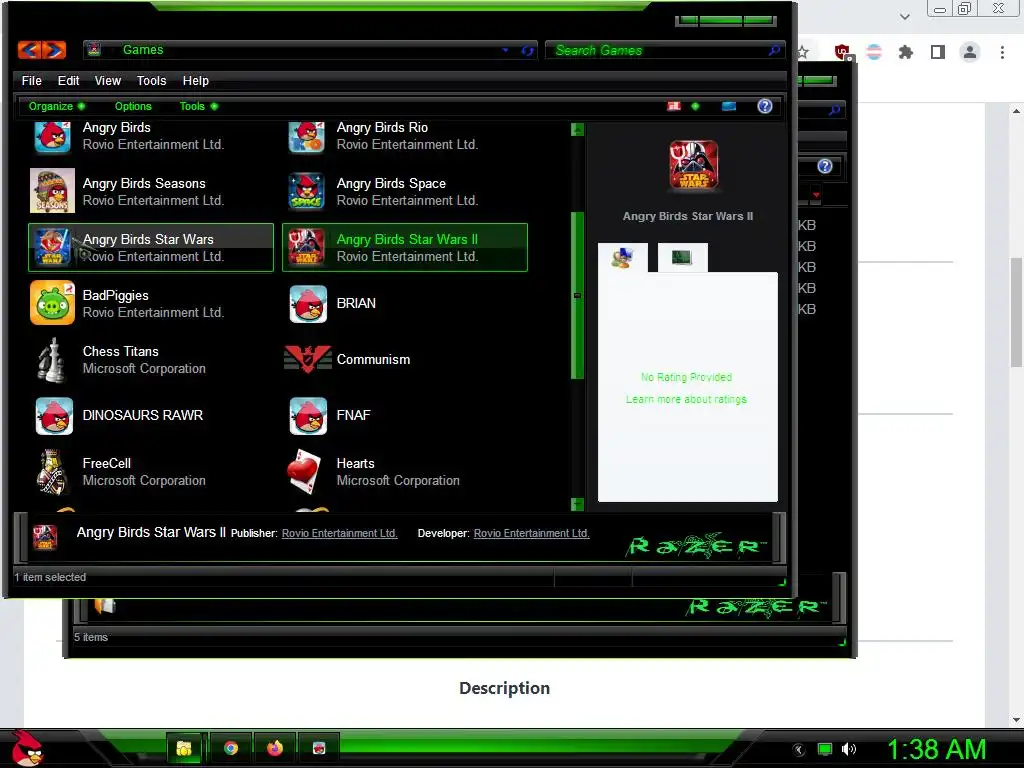1024x768 pixels.
Task: Click the Angry Birds Star Wars II preview thumbnail
Action: point(694,165)
